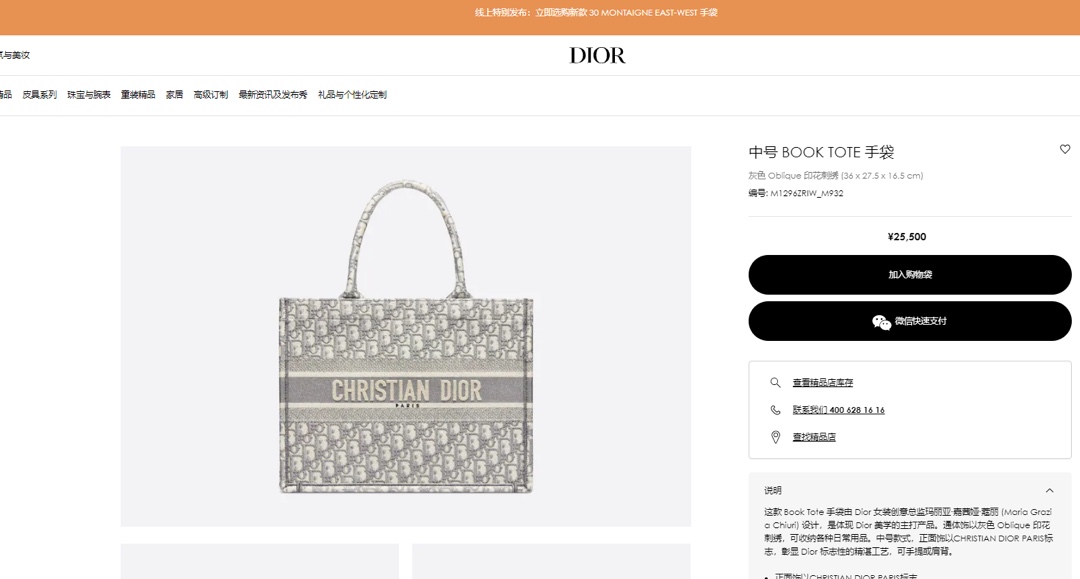
Task: Collapse the 说明 description section chevron
Action: 1050,491
